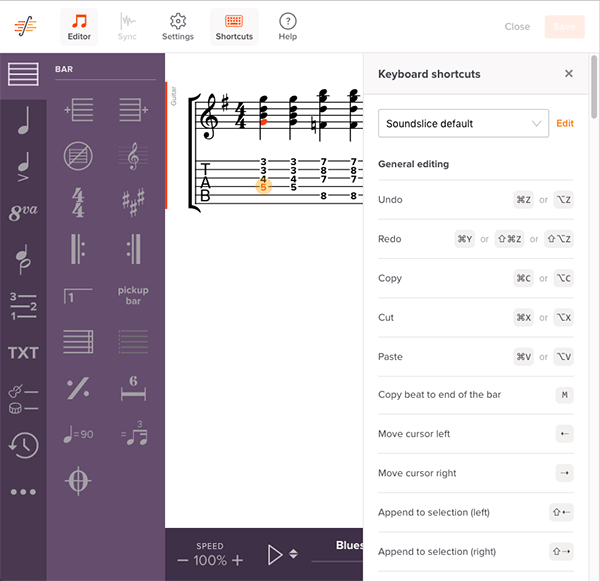The image size is (600, 581).
Task: Open the Help tab
Action: (287, 27)
